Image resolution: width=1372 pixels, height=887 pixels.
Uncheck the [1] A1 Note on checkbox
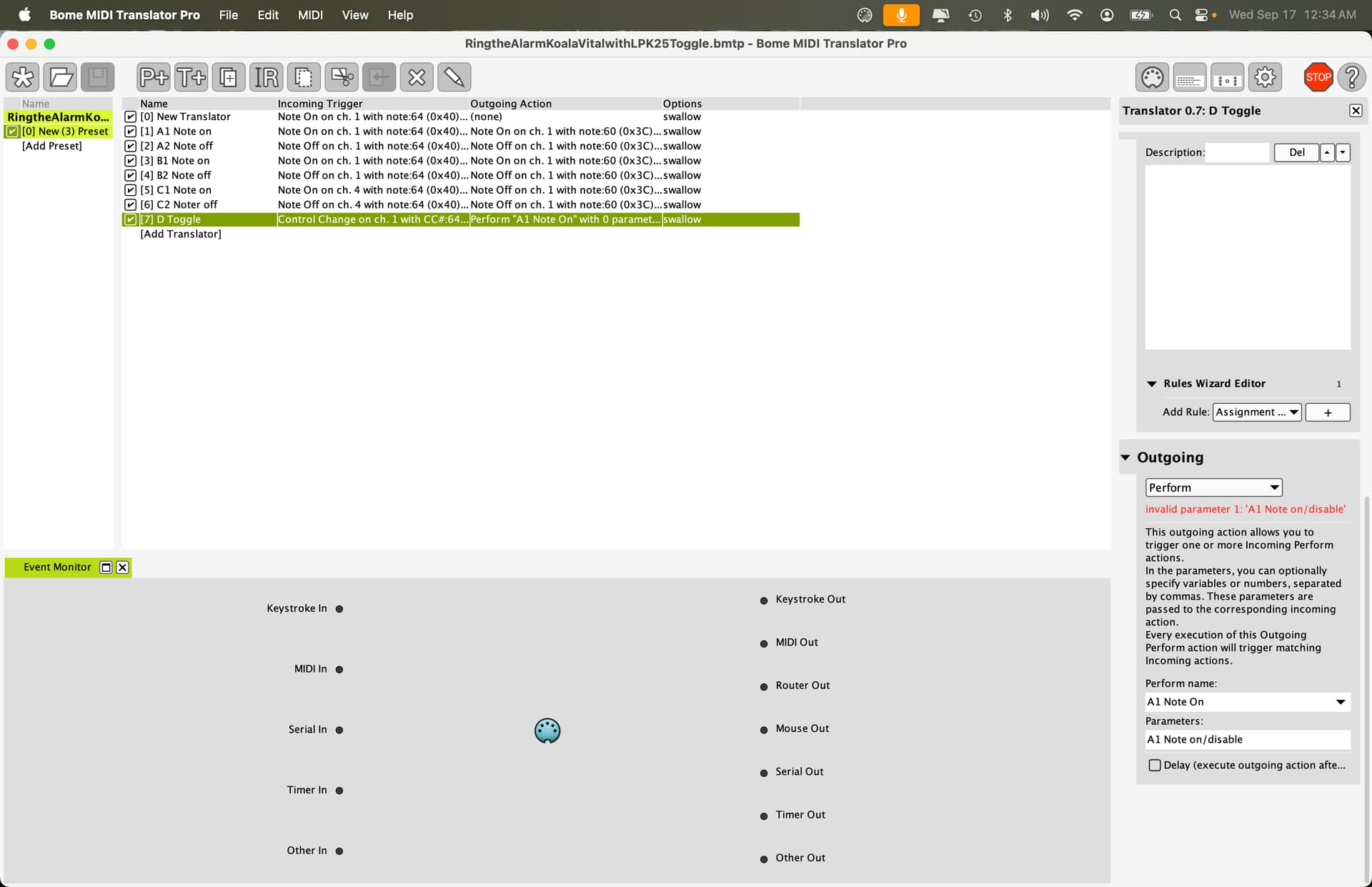pos(130,132)
